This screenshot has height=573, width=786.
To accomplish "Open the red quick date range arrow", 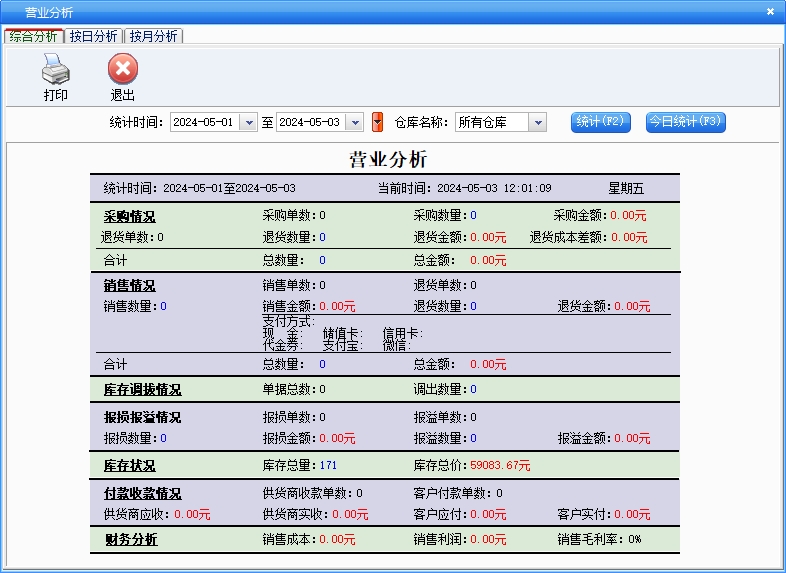I will click(x=377, y=122).
